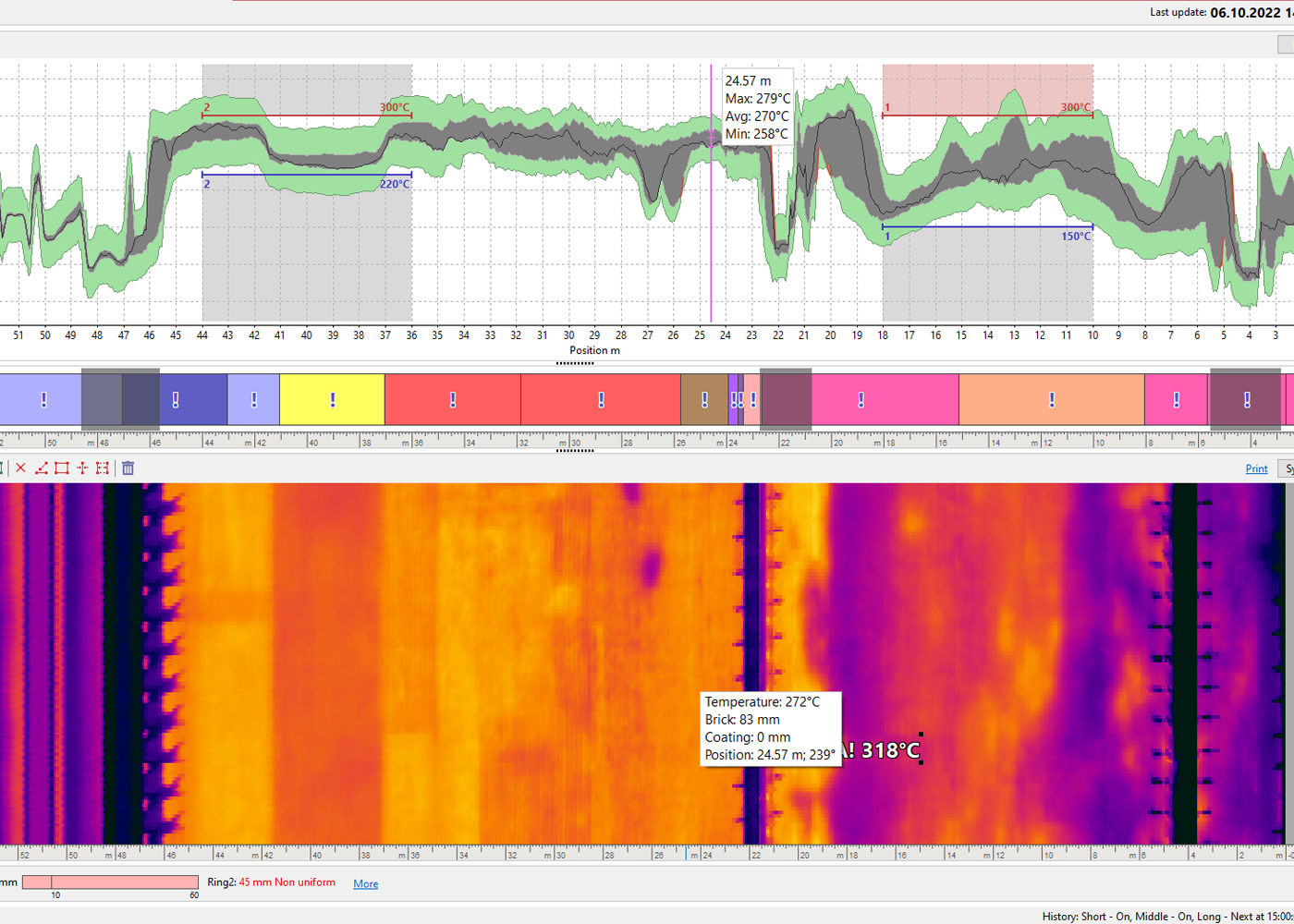
Task: Select the rectangle area drawing tool
Action: [62, 468]
